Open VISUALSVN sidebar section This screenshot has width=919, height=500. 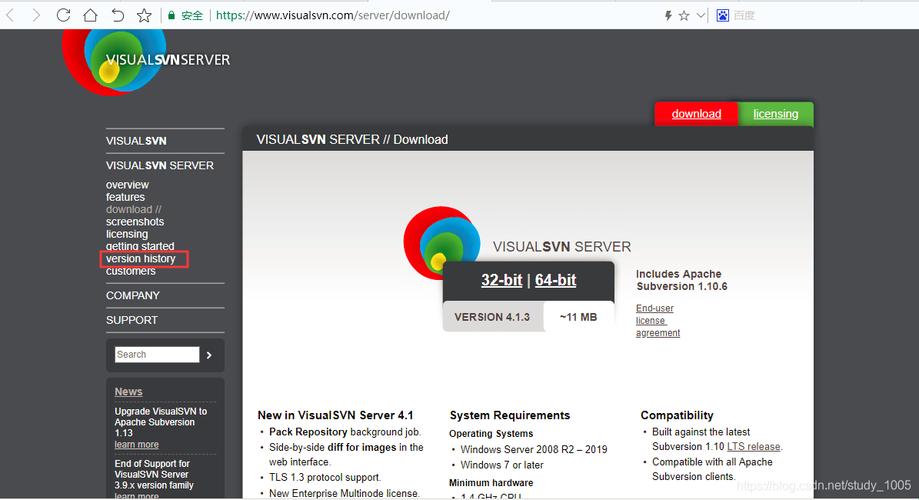click(136, 141)
